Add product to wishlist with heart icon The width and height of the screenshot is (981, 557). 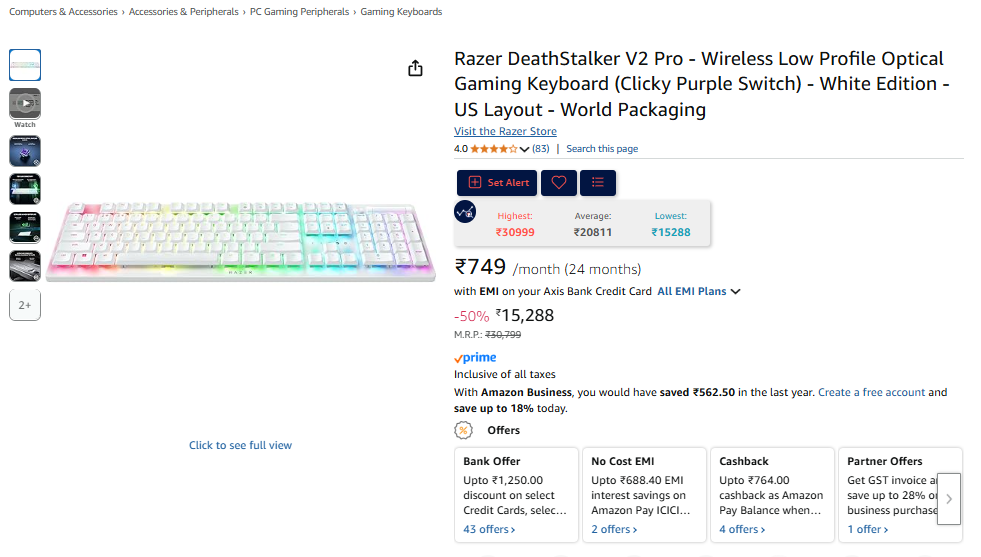pos(559,183)
